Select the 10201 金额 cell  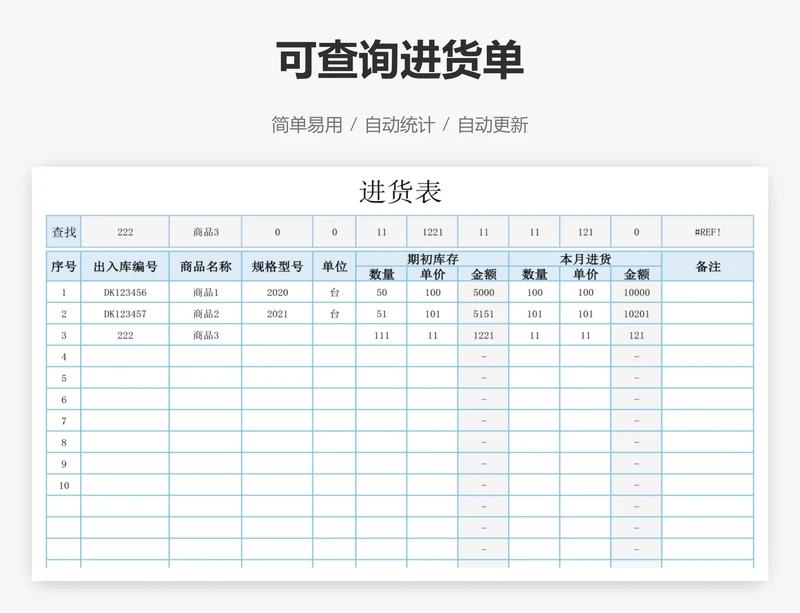[636, 314]
